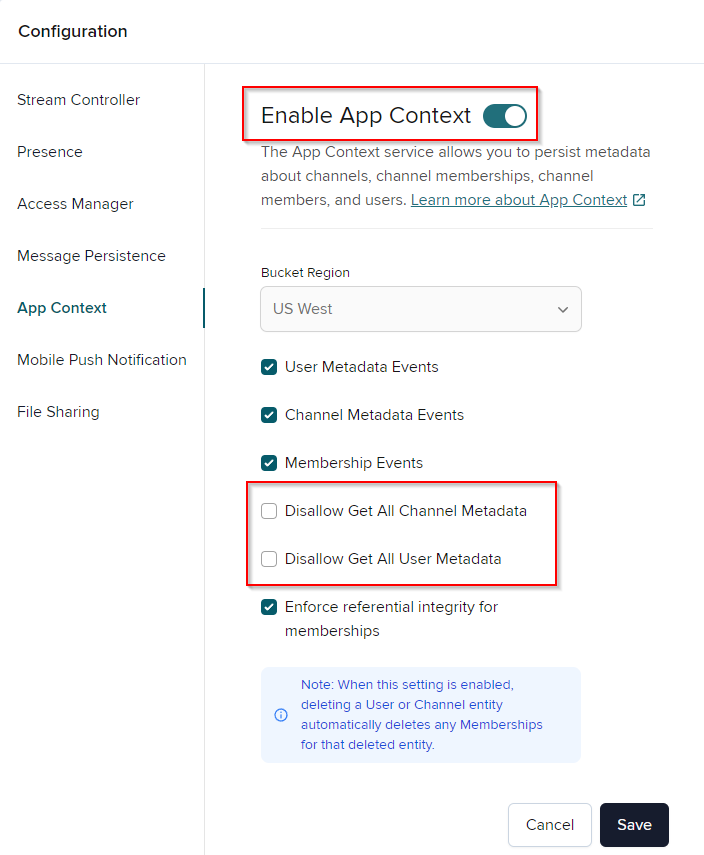Screen dimensions: 704x855
Task: Uncheck Membership Events checkbox
Action: (269, 463)
